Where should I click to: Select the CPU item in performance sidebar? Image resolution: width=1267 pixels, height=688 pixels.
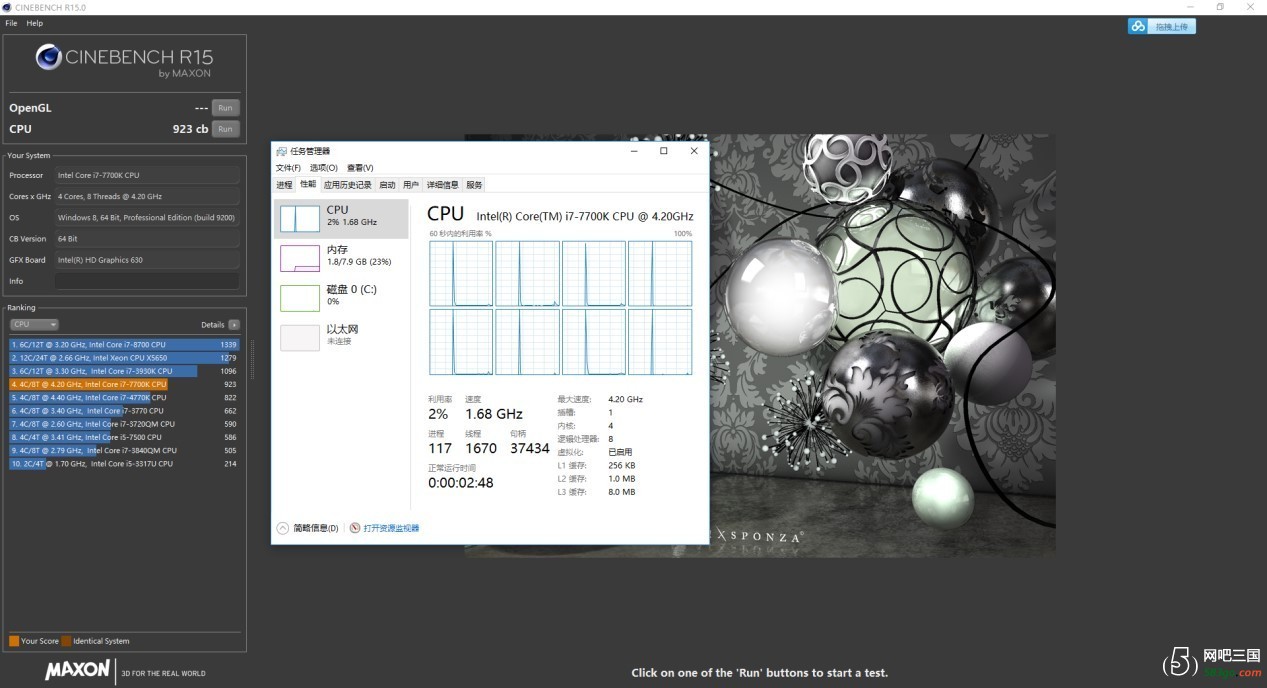[341, 218]
